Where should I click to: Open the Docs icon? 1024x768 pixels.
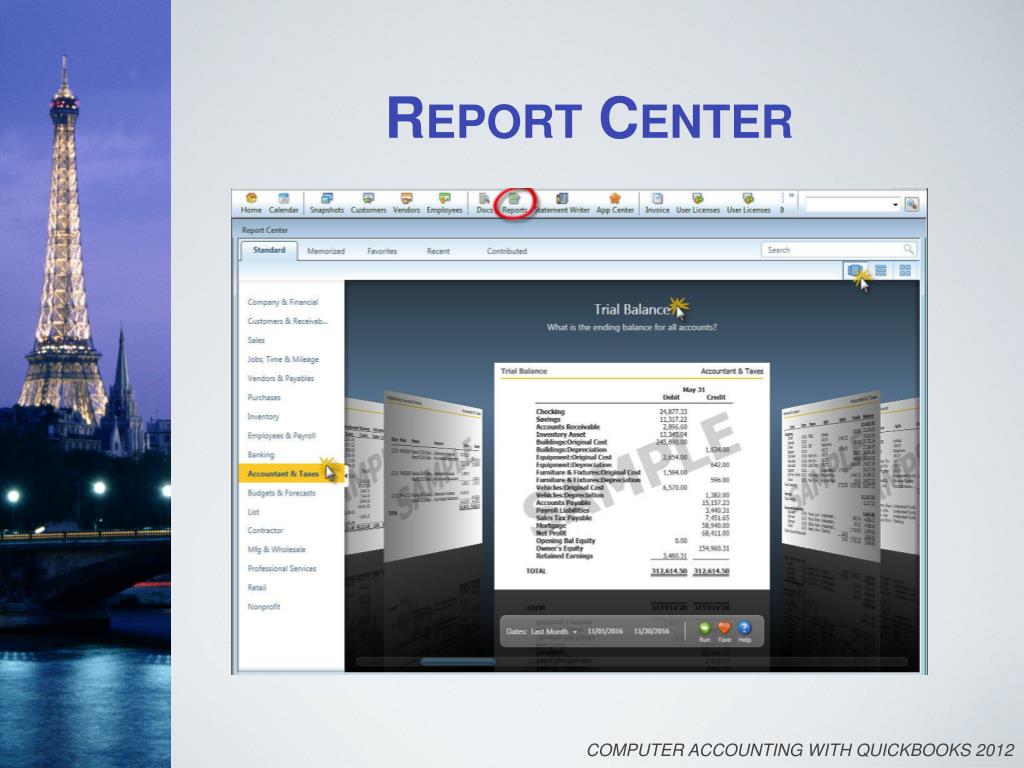(x=485, y=203)
